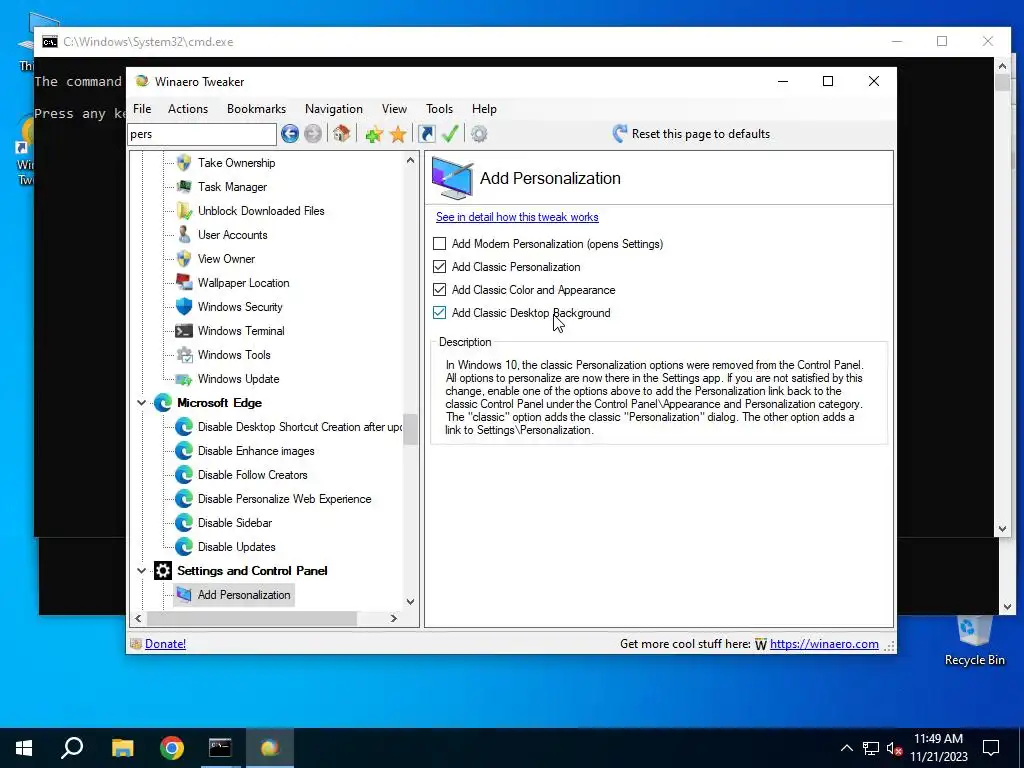Collapse Settings and Control Panel category
Viewport: 1024px width, 768px height.
pyautogui.click(x=141, y=571)
